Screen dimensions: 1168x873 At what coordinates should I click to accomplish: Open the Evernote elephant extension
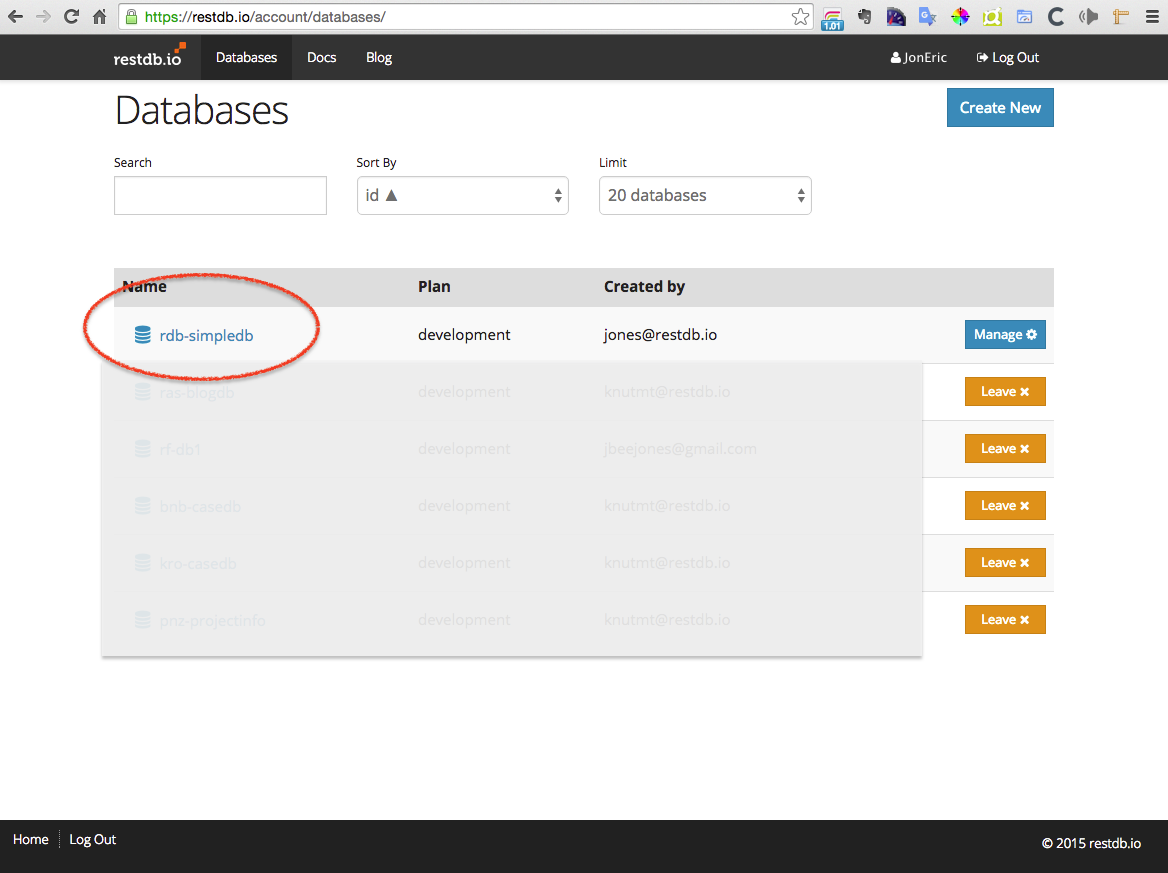click(x=864, y=16)
